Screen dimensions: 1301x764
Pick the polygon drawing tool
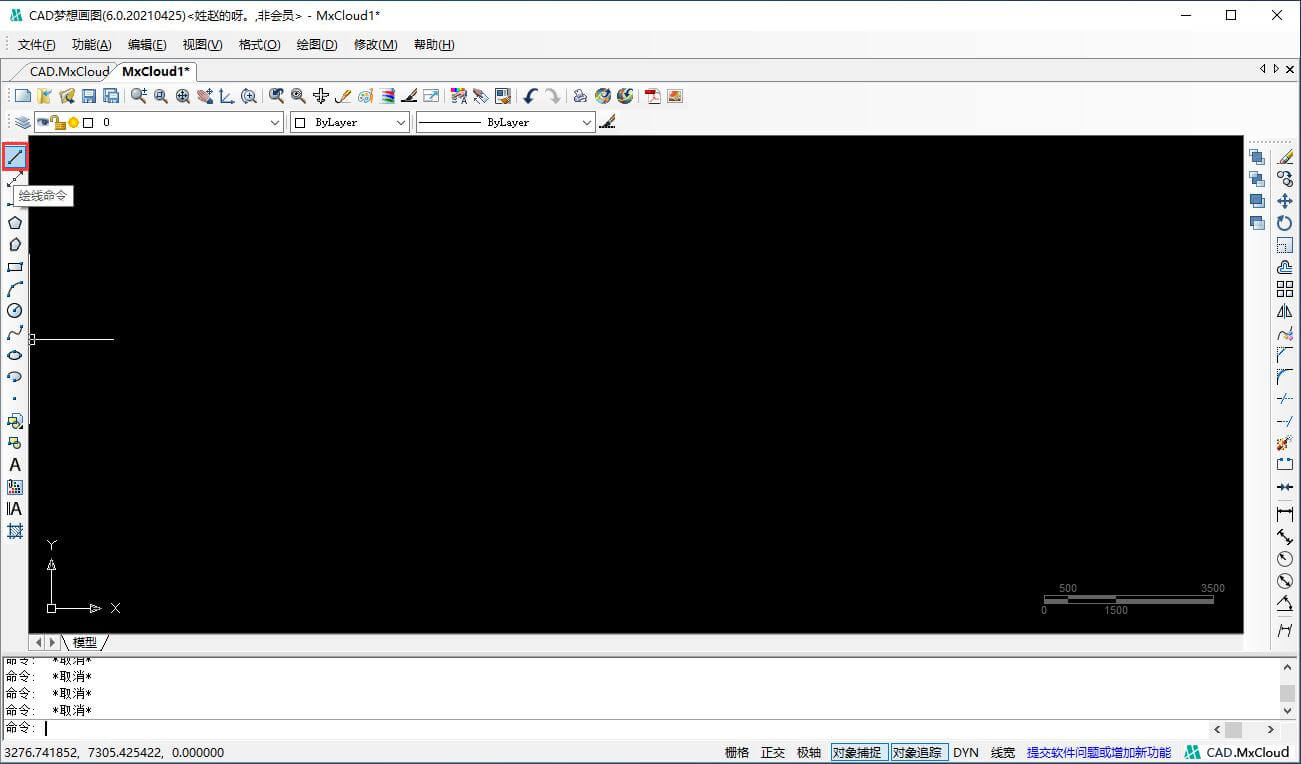15,222
